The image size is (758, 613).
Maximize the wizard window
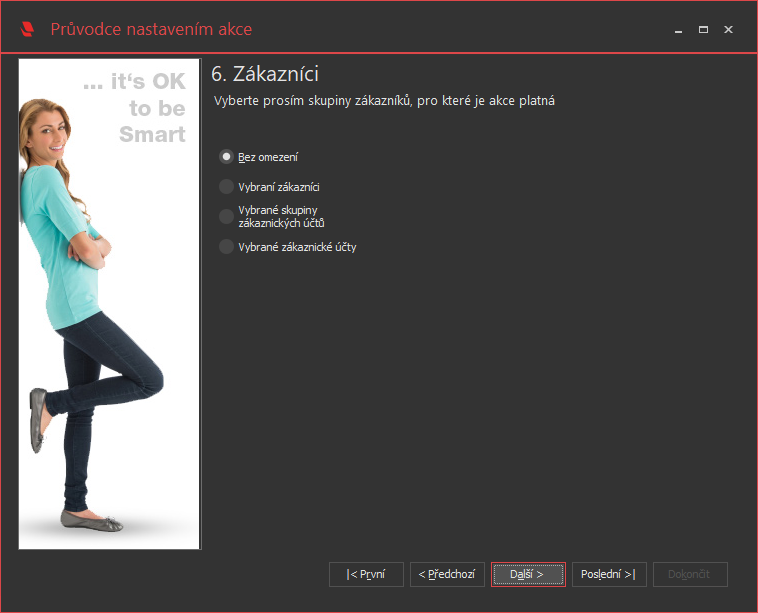coord(703,30)
